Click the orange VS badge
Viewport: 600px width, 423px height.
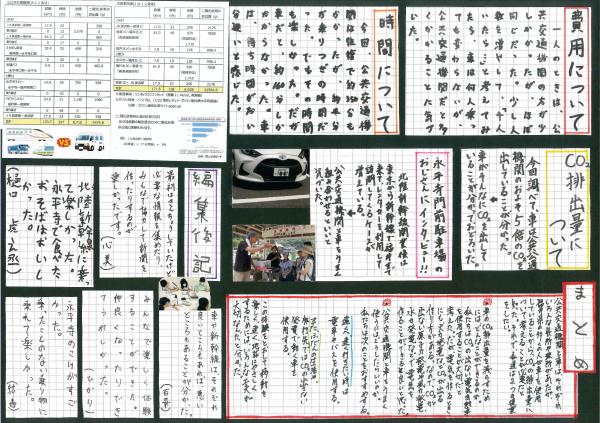click(x=64, y=142)
